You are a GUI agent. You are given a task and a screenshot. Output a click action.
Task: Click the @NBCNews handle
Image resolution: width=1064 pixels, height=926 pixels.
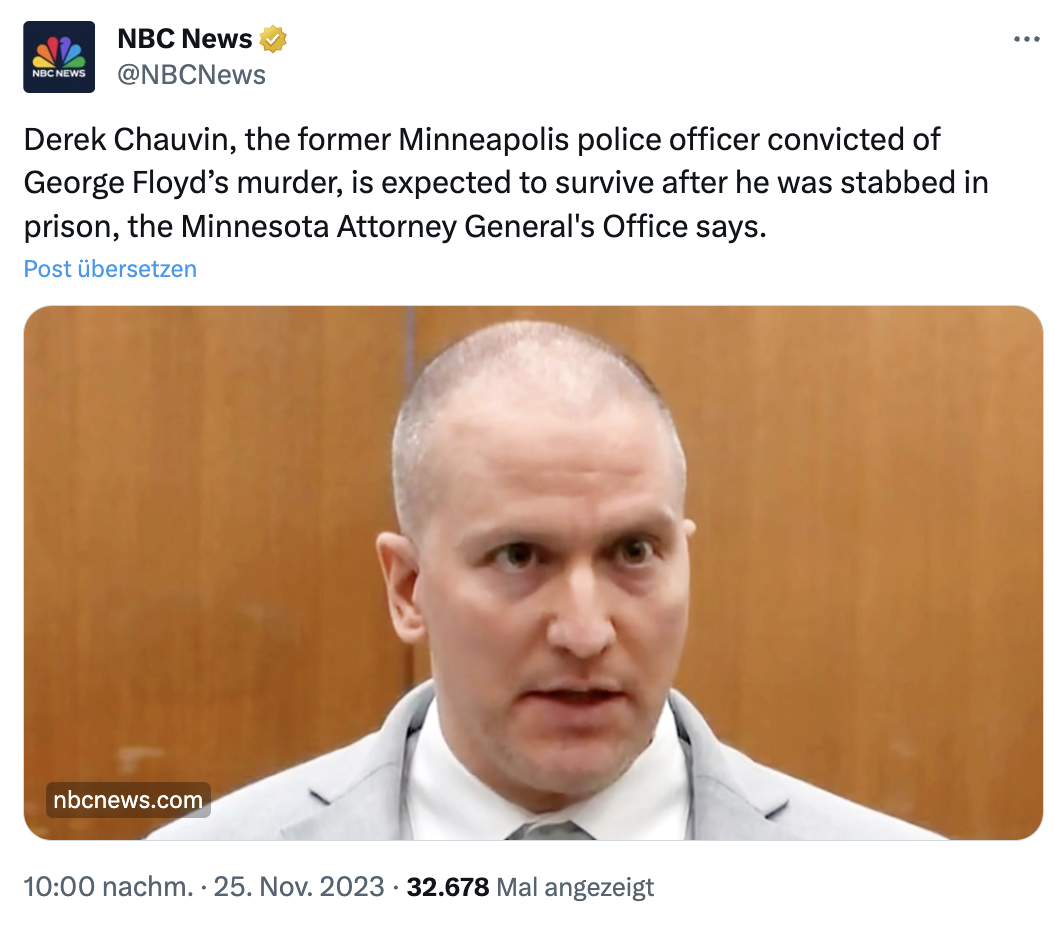point(192,74)
